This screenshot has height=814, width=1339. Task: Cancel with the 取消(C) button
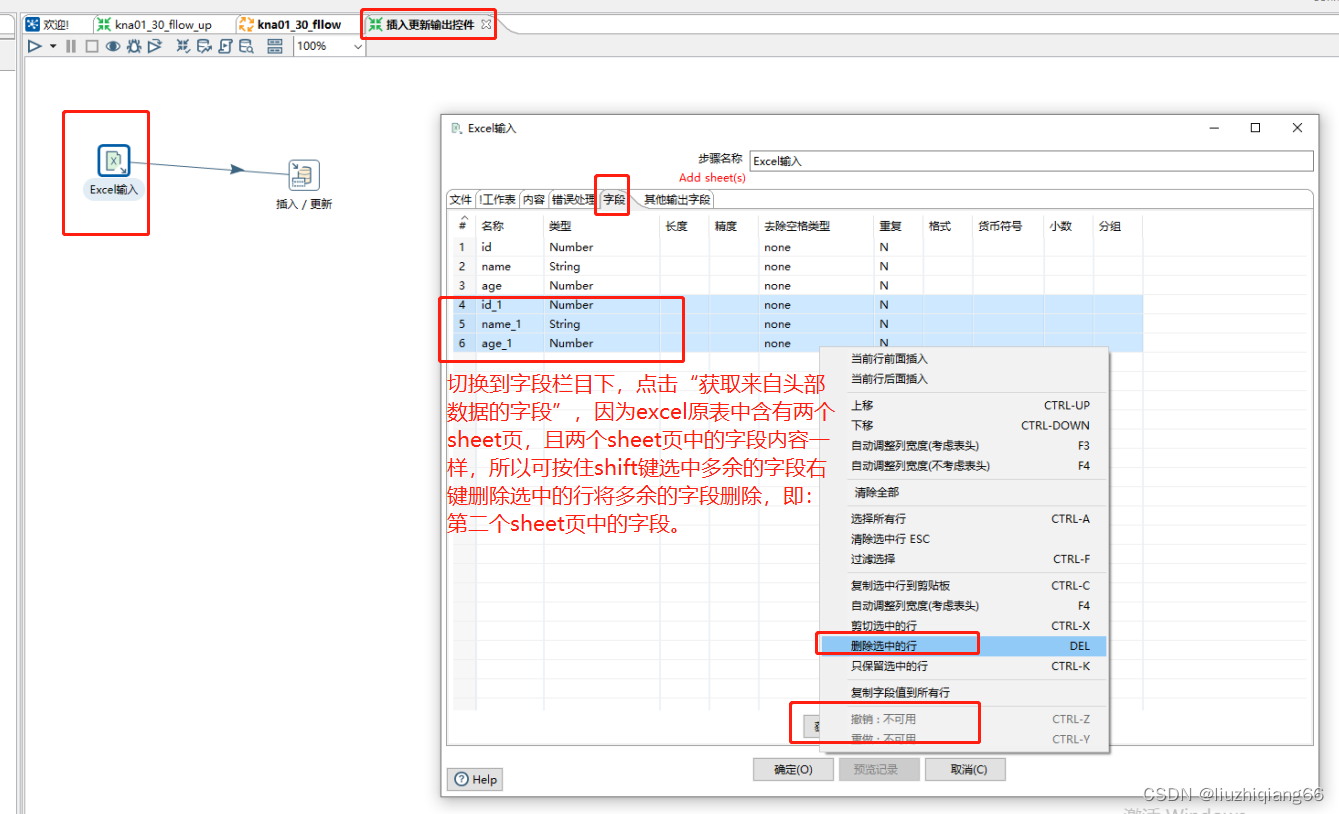965,769
